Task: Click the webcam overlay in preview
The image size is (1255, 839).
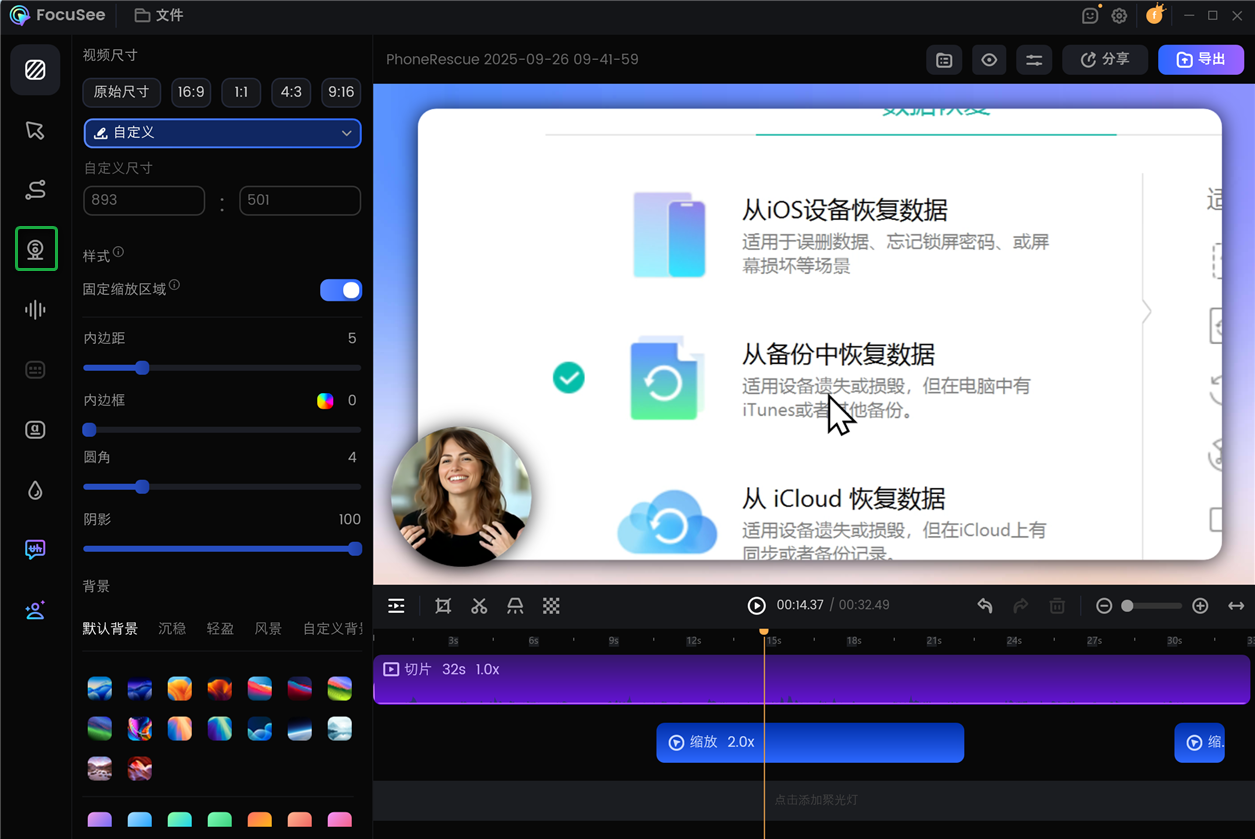Action: click(461, 497)
